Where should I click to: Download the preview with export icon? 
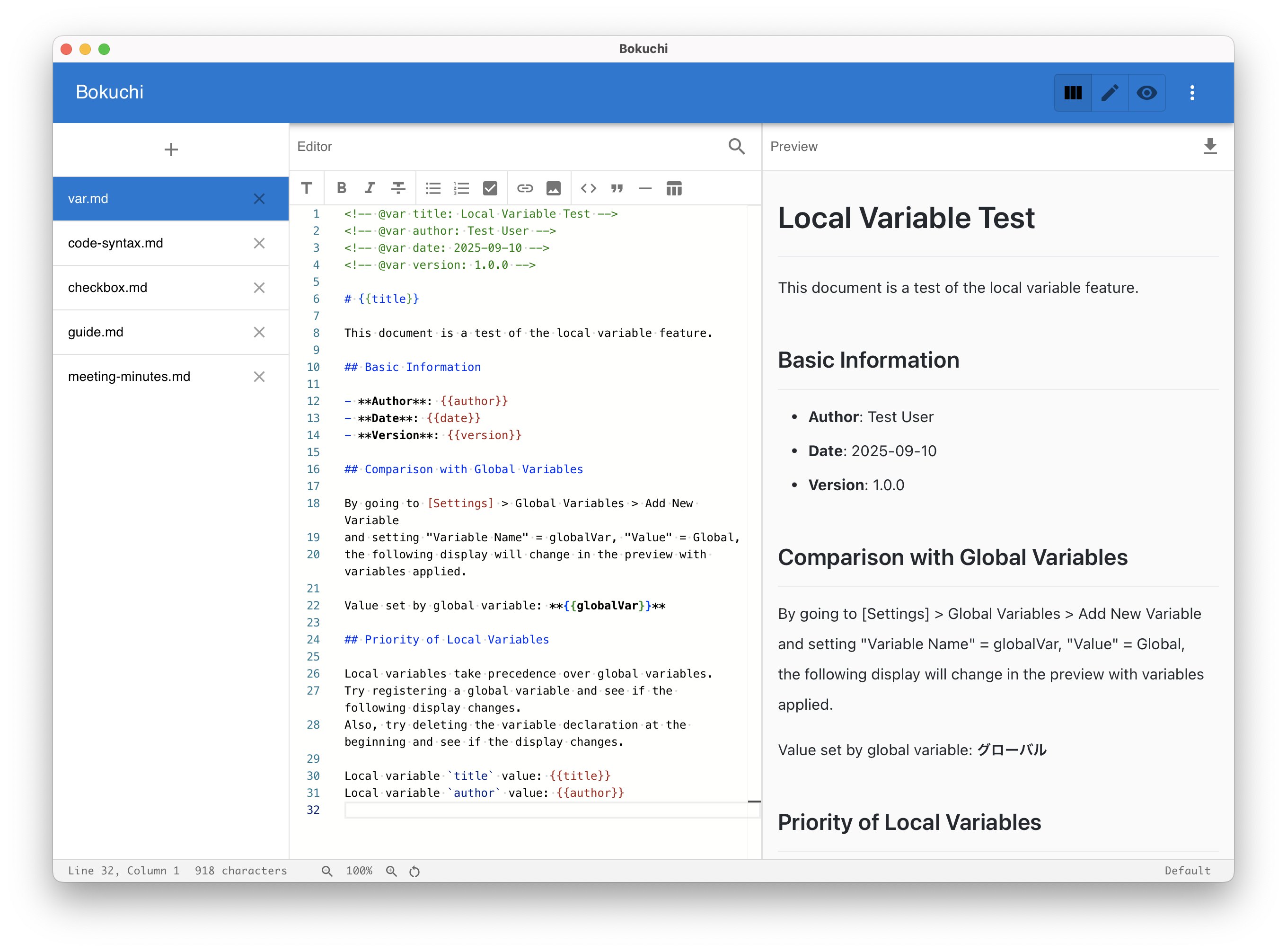pos(1210,146)
